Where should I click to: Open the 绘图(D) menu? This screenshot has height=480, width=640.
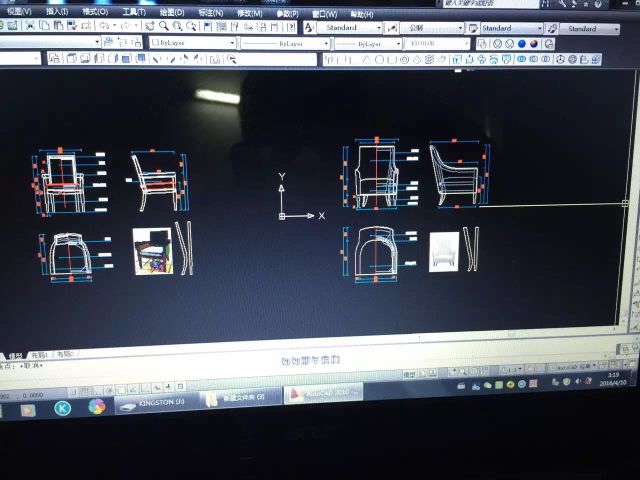172,13
